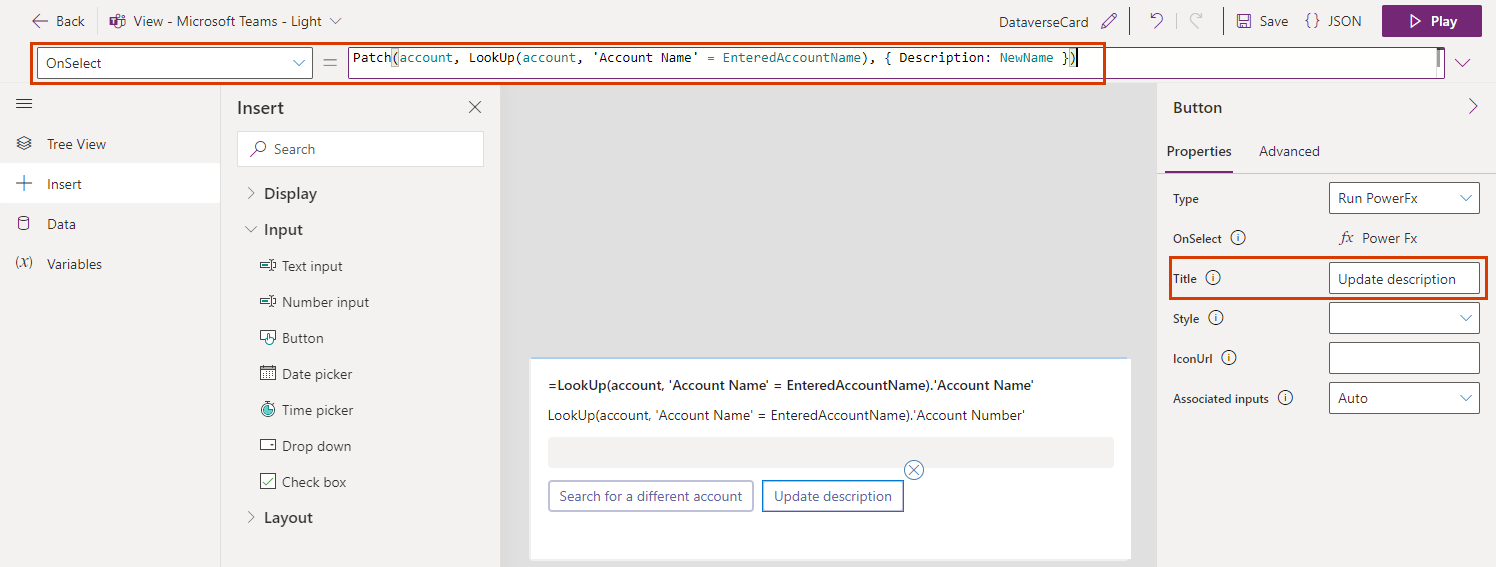This screenshot has height=567, width=1496.
Task: Click the Undo arrow icon
Action: point(1157,21)
